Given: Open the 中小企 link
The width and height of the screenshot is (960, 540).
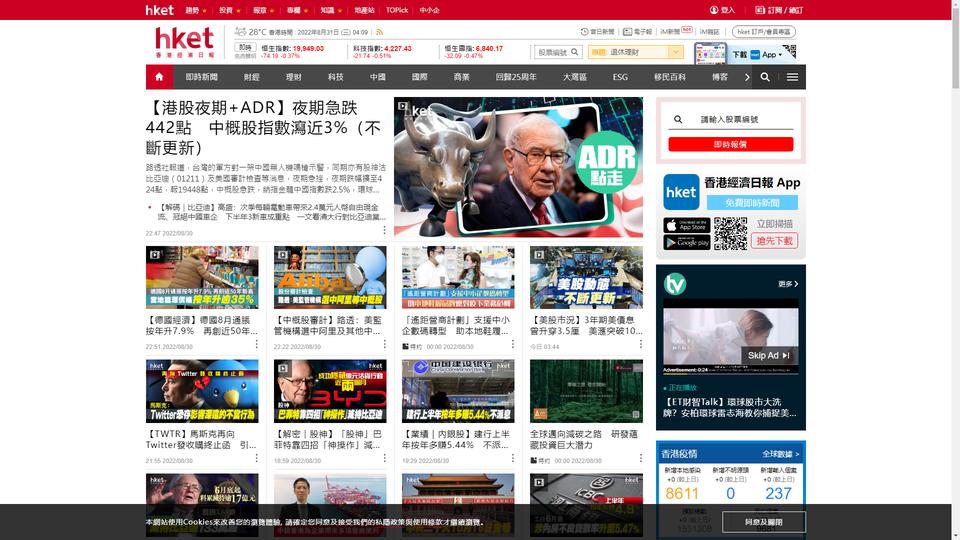Looking at the screenshot, I should pos(429,10).
